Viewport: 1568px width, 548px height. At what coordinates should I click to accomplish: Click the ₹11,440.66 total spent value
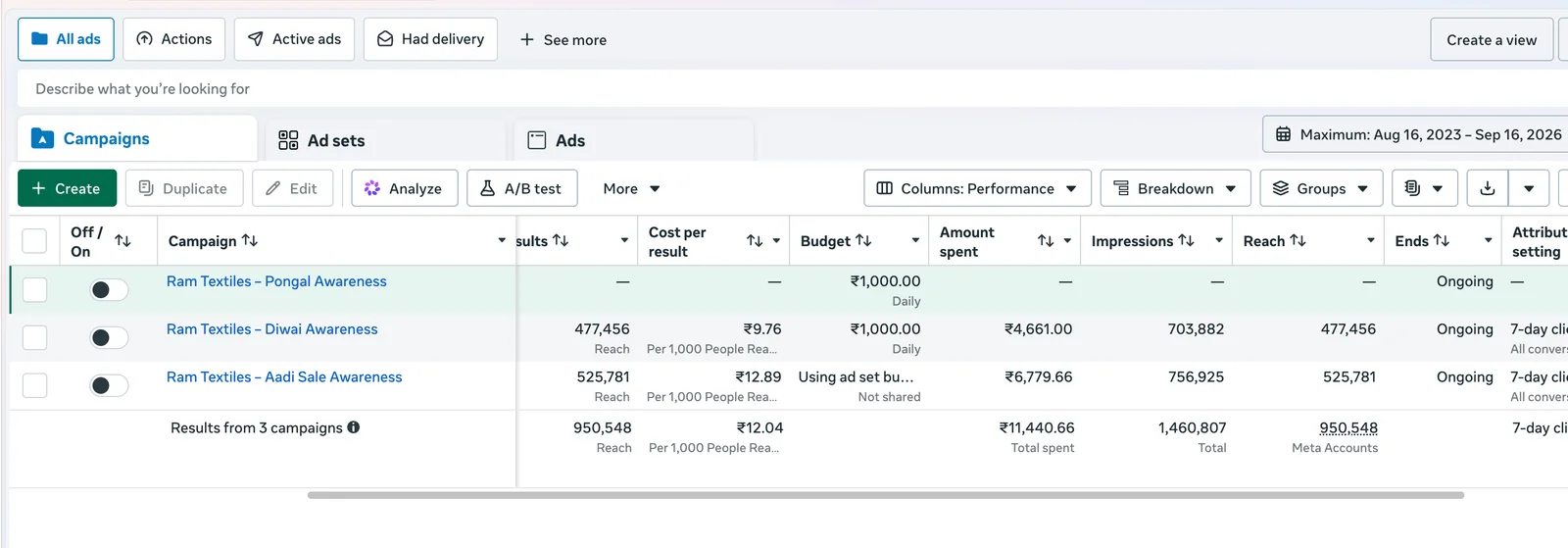(x=1037, y=428)
